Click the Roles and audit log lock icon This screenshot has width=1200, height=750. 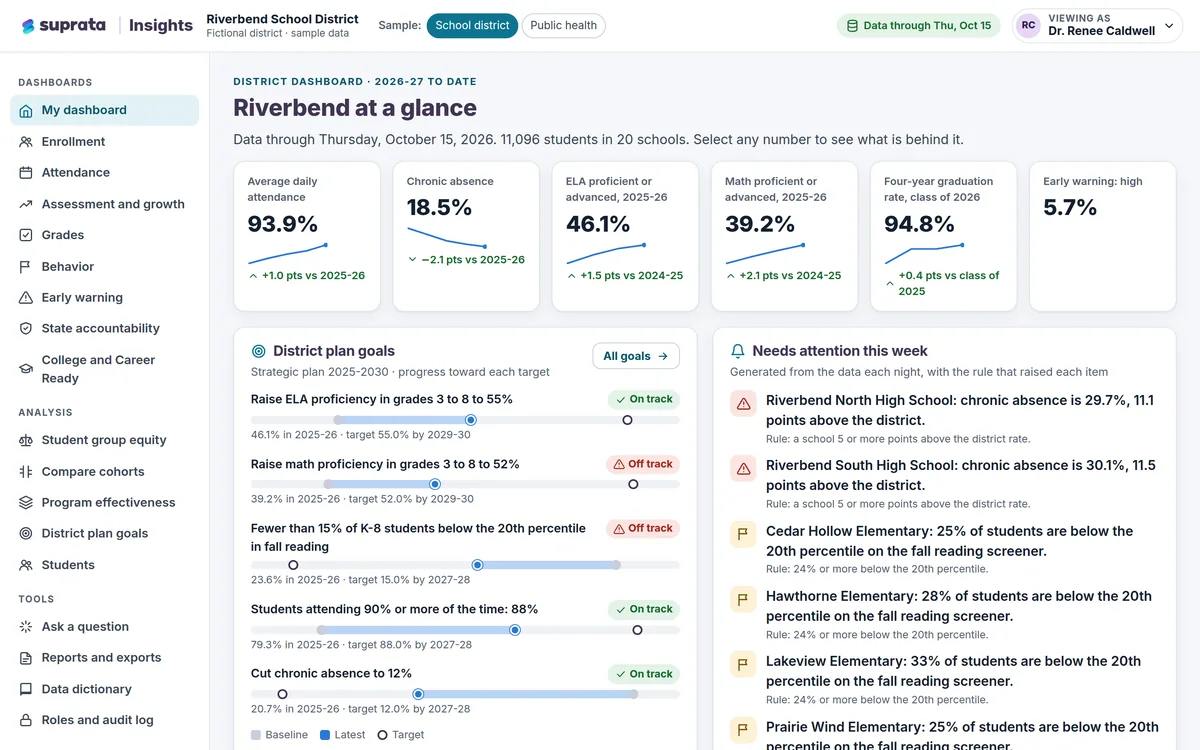click(26, 720)
